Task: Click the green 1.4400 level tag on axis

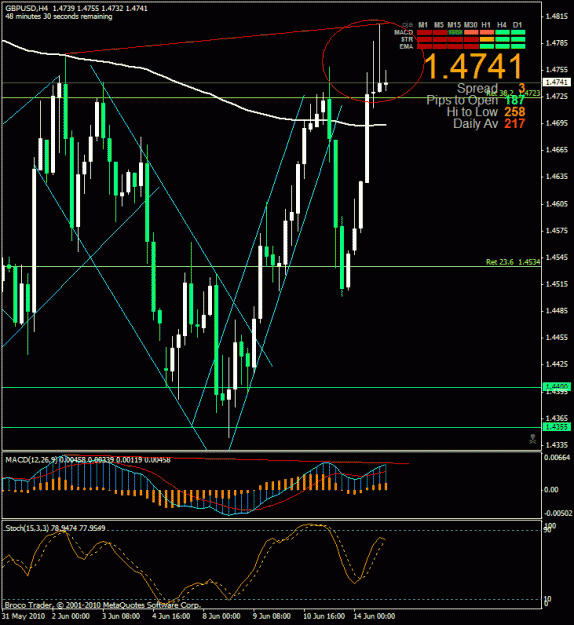Action: (556, 387)
